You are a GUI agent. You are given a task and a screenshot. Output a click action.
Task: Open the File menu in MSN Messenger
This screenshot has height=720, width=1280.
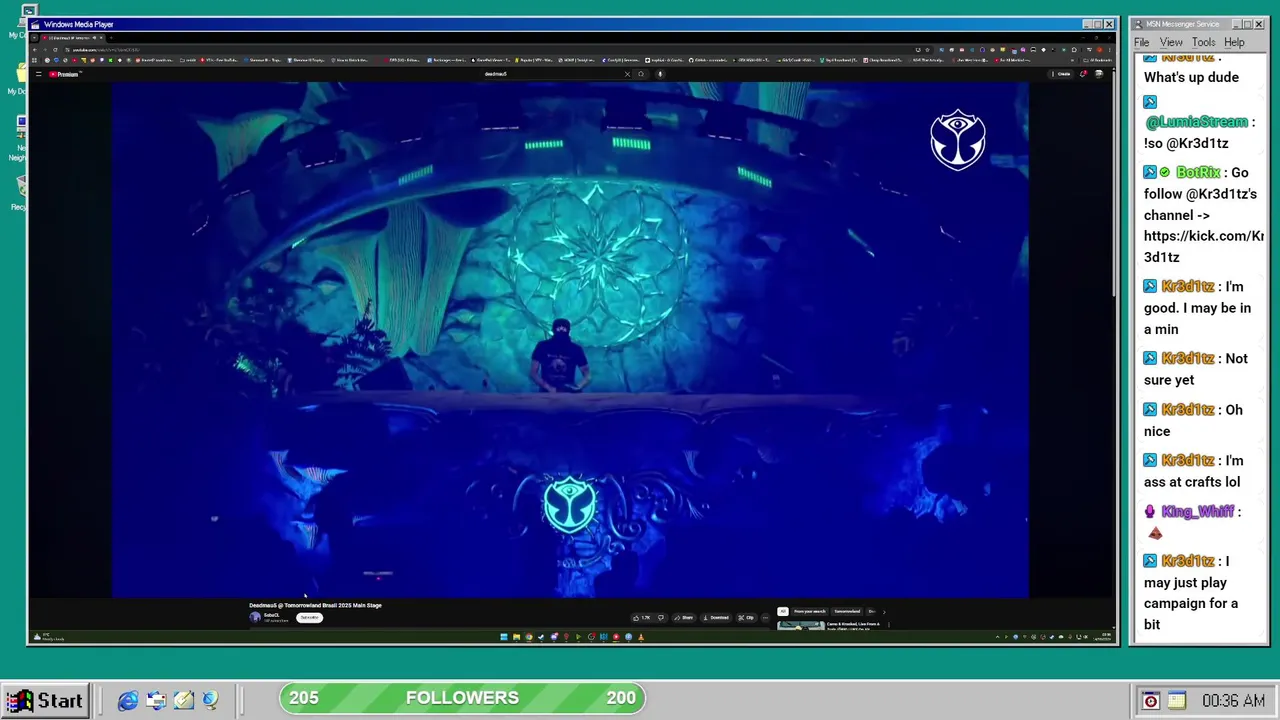click(x=1141, y=42)
